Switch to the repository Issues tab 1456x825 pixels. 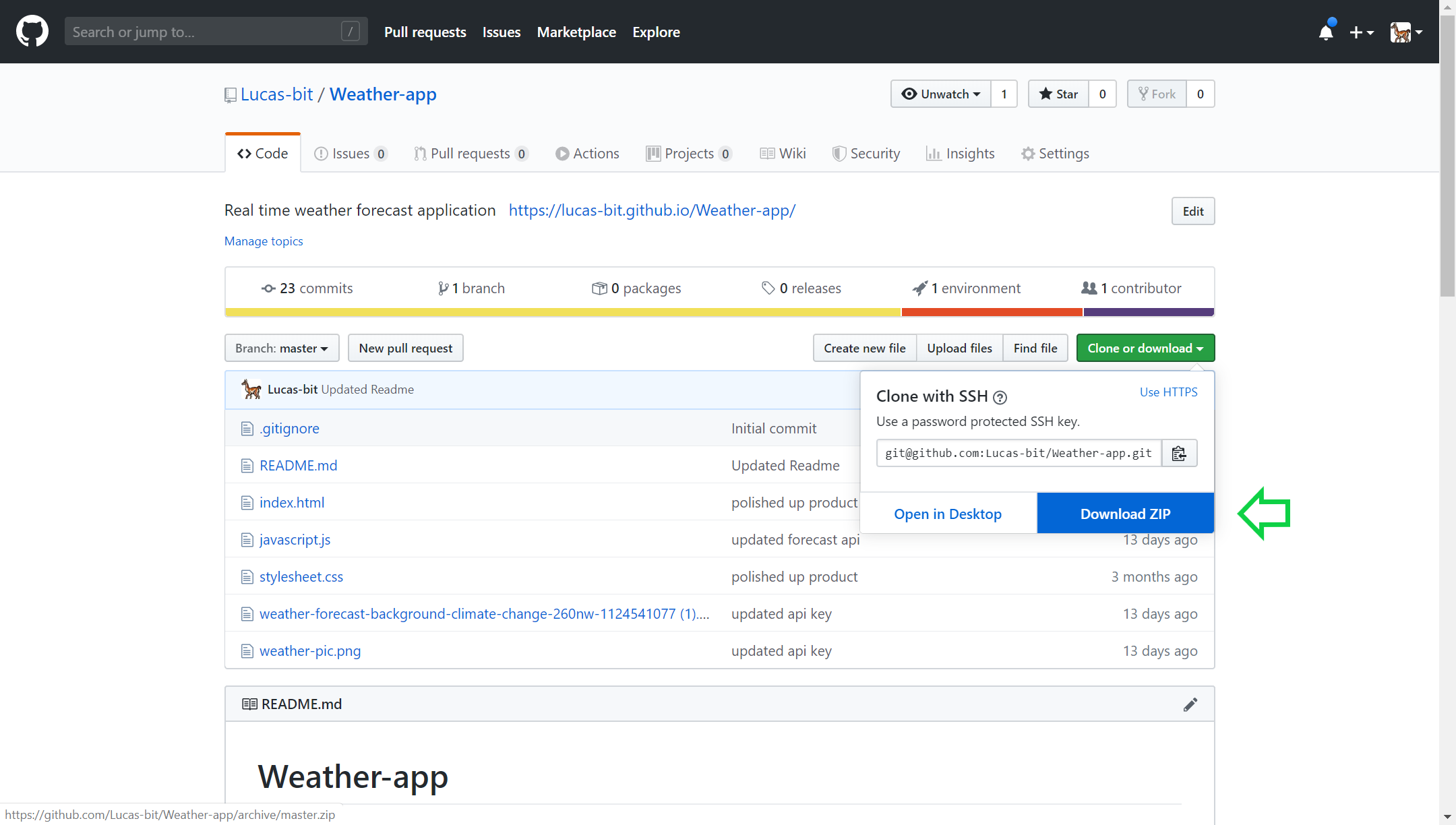(x=351, y=153)
